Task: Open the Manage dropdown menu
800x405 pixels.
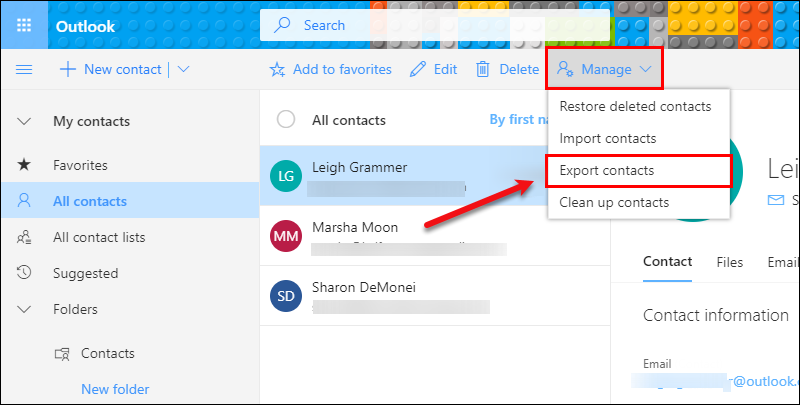Action: click(604, 69)
